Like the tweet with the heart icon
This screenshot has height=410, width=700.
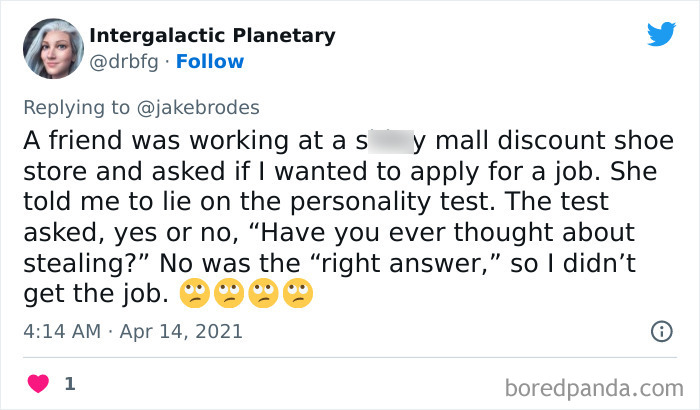coord(41,382)
